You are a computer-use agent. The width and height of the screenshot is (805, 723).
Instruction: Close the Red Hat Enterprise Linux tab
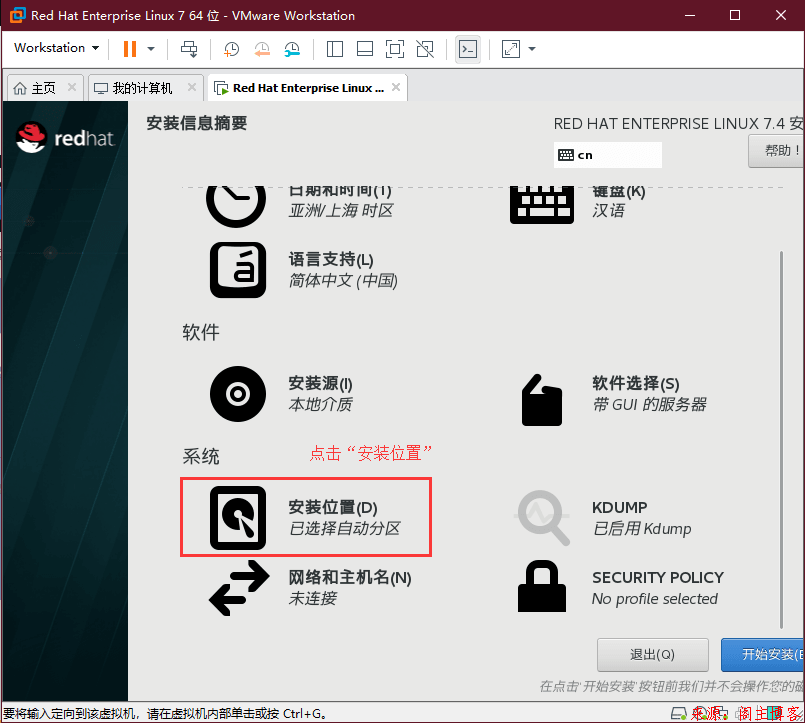pos(396,87)
